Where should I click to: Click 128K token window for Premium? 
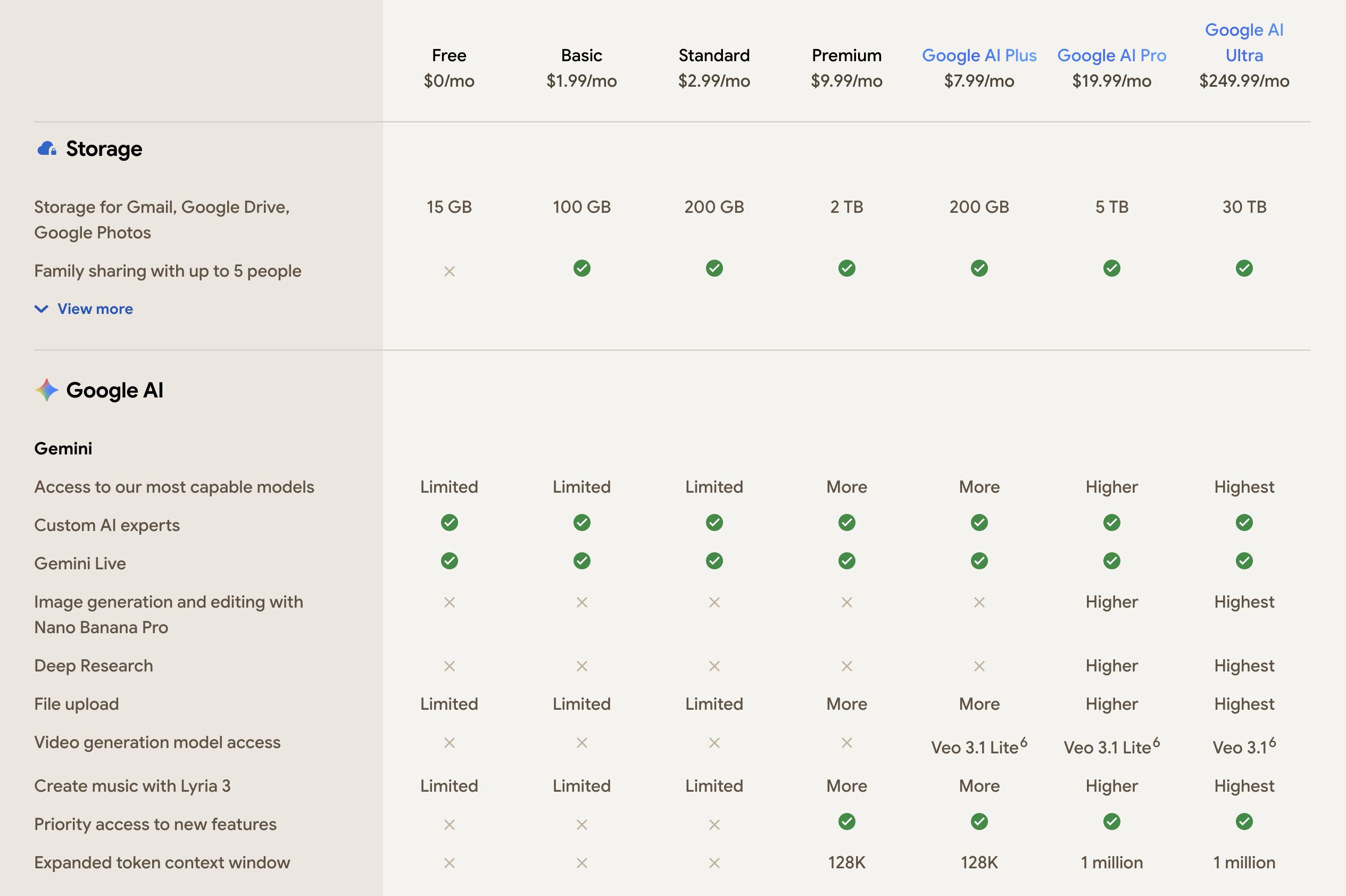pyautogui.click(x=846, y=862)
